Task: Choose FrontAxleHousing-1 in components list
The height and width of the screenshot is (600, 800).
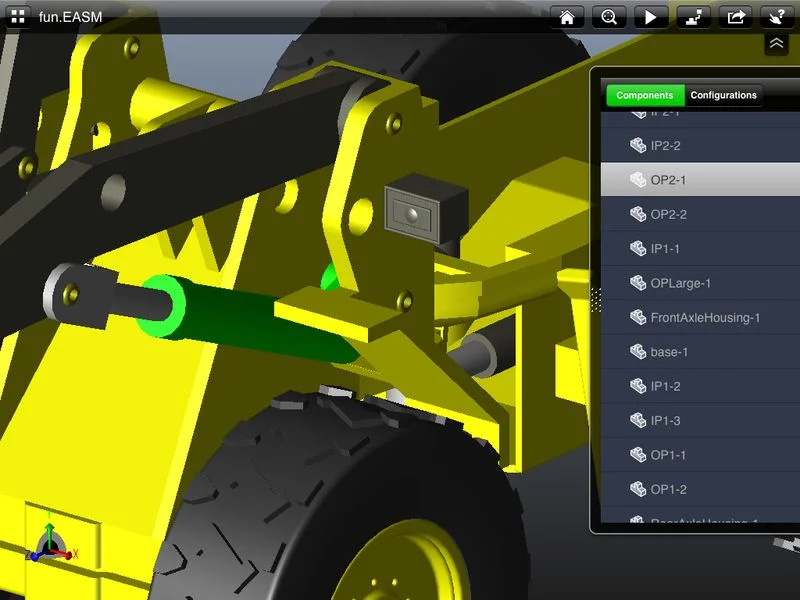Action: tap(705, 318)
